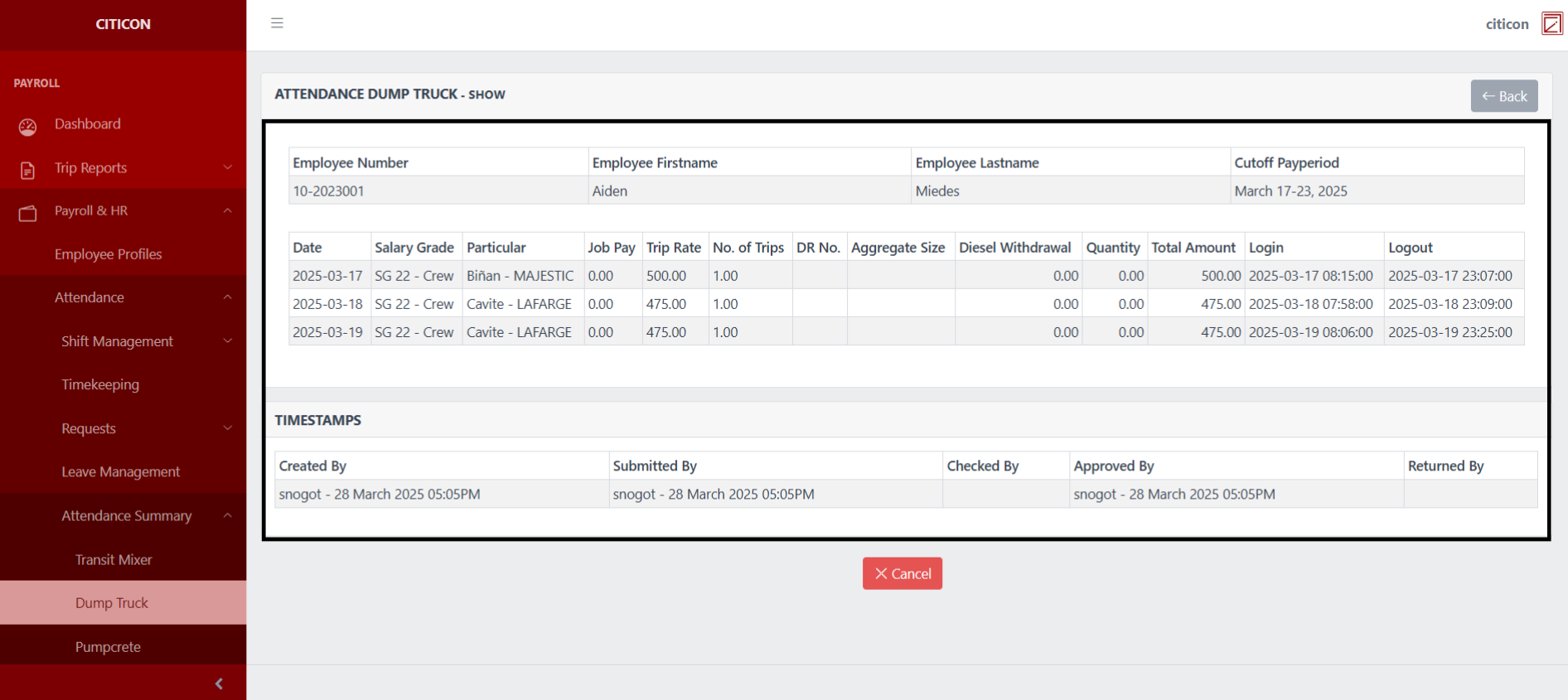
Task: Collapse sidebar using bottom arrow icon
Action: coord(219,683)
